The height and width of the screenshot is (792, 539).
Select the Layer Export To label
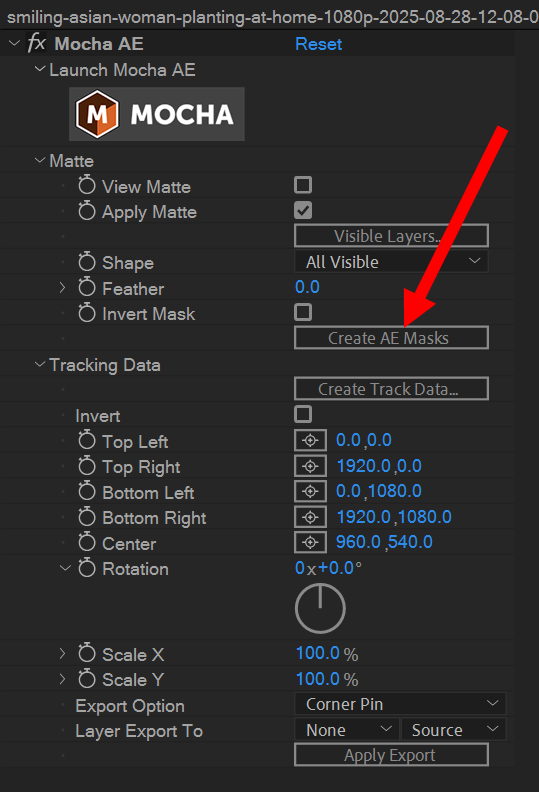coord(139,731)
